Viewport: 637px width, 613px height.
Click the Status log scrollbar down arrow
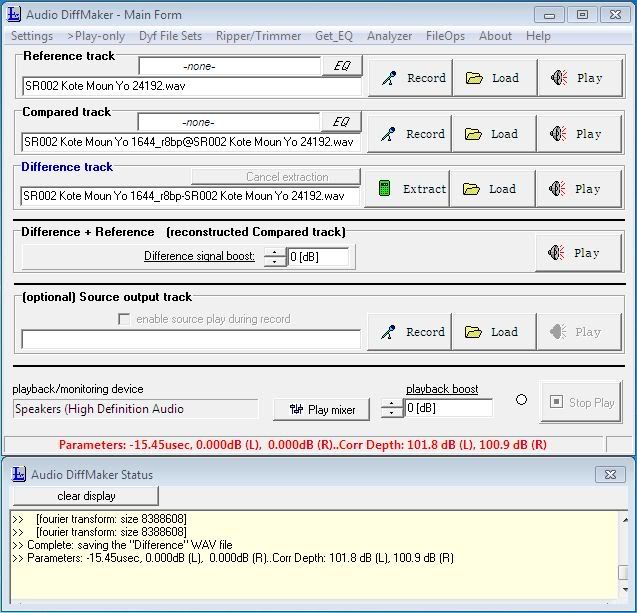[x=625, y=589]
